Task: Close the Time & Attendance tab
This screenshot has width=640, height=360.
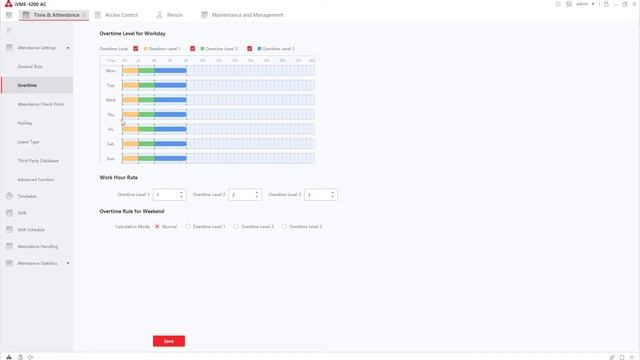Action: pos(84,15)
